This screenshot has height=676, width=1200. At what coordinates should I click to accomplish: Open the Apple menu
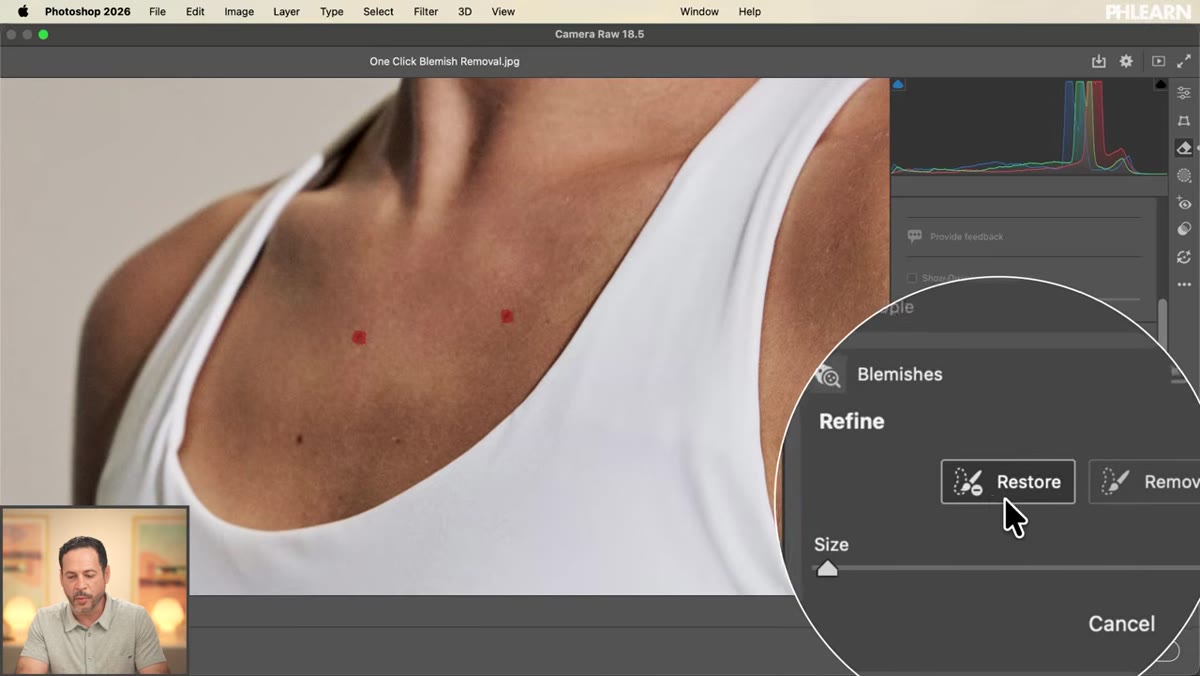[23, 11]
